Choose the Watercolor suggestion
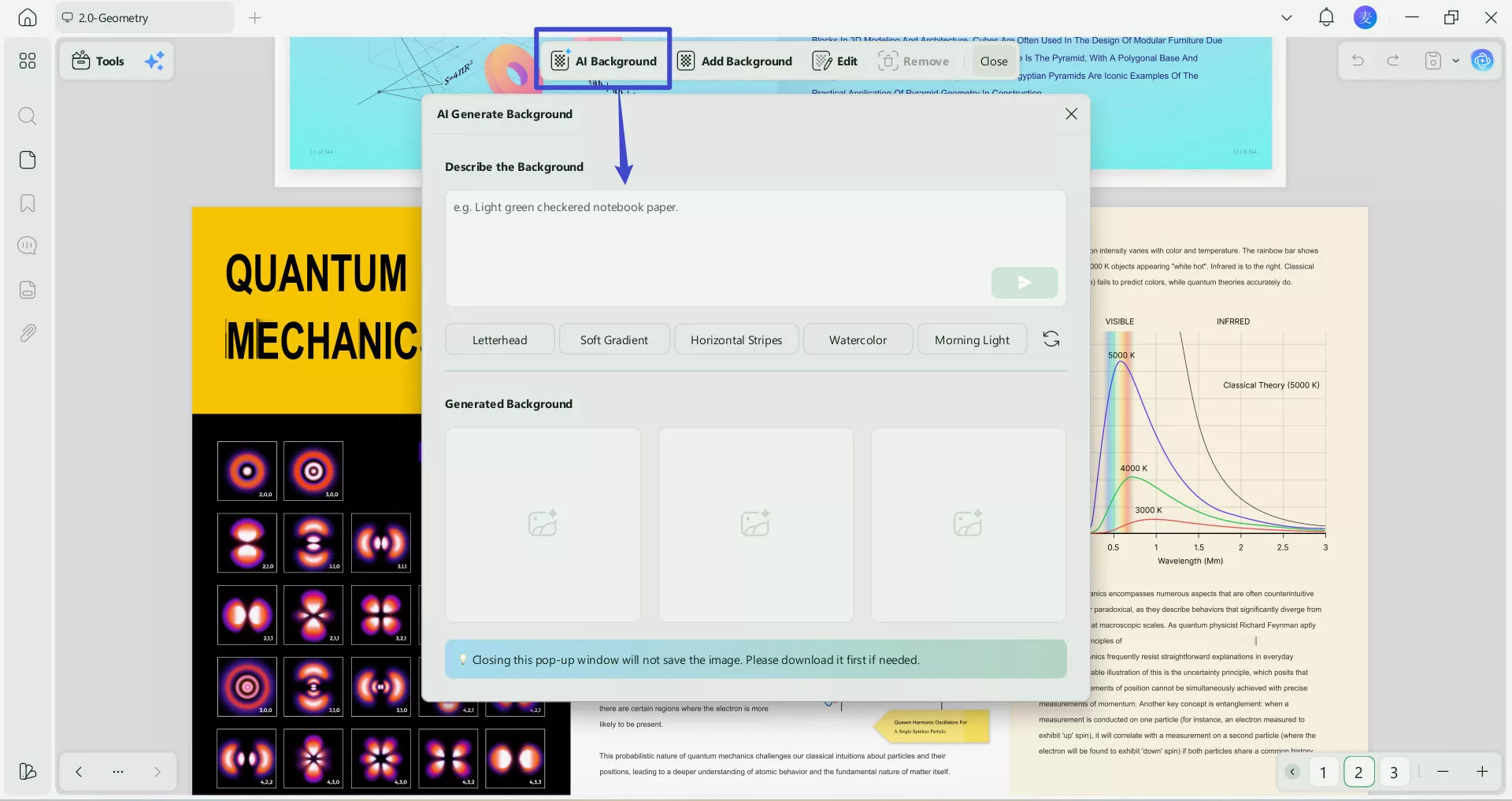This screenshot has width=1512, height=801. click(x=858, y=339)
